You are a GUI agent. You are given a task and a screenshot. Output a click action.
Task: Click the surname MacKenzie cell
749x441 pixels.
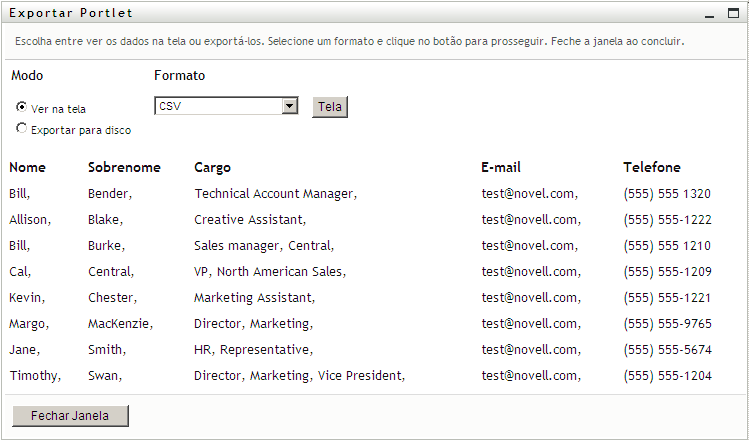[119, 324]
